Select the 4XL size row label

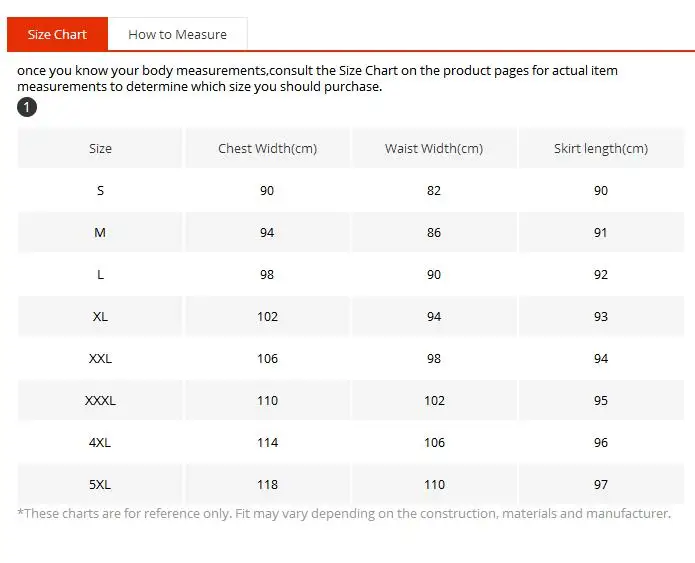point(100,442)
